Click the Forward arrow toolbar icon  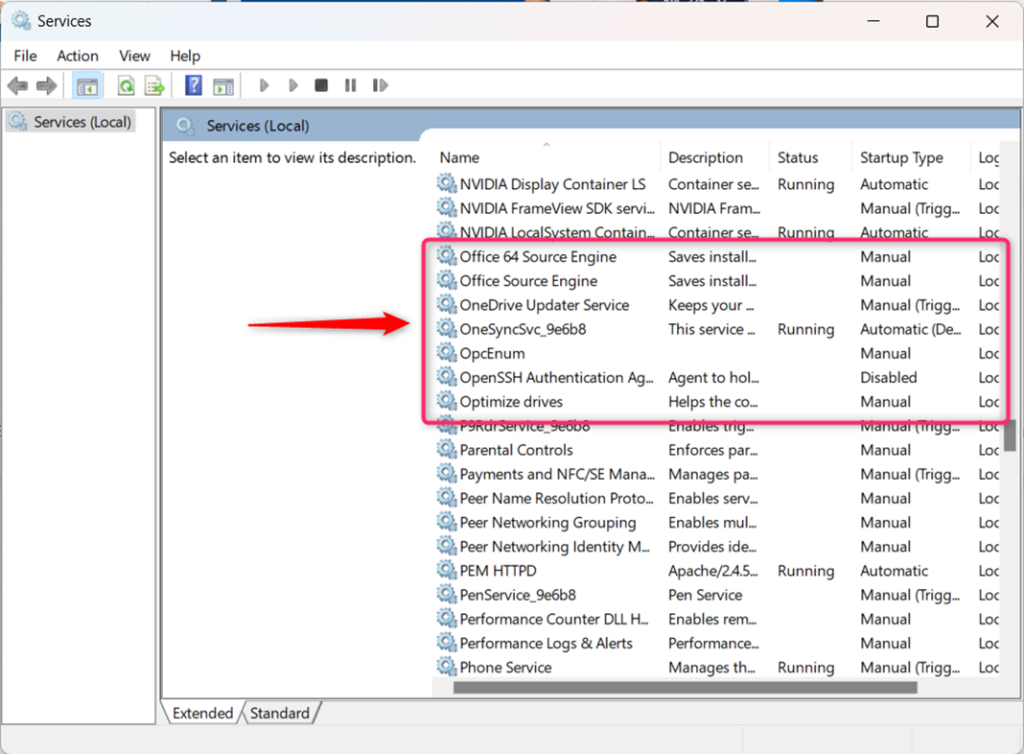(x=47, y=86)
